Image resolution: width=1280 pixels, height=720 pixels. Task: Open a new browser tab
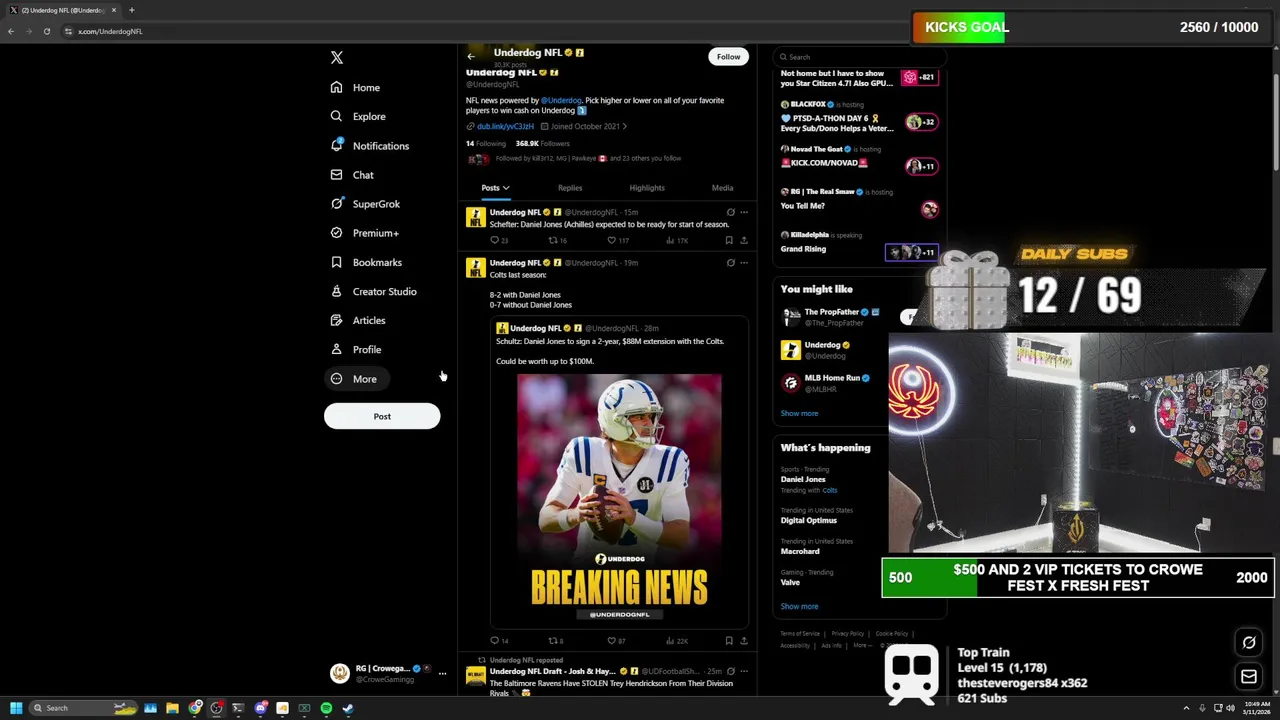tap(131, 10)
